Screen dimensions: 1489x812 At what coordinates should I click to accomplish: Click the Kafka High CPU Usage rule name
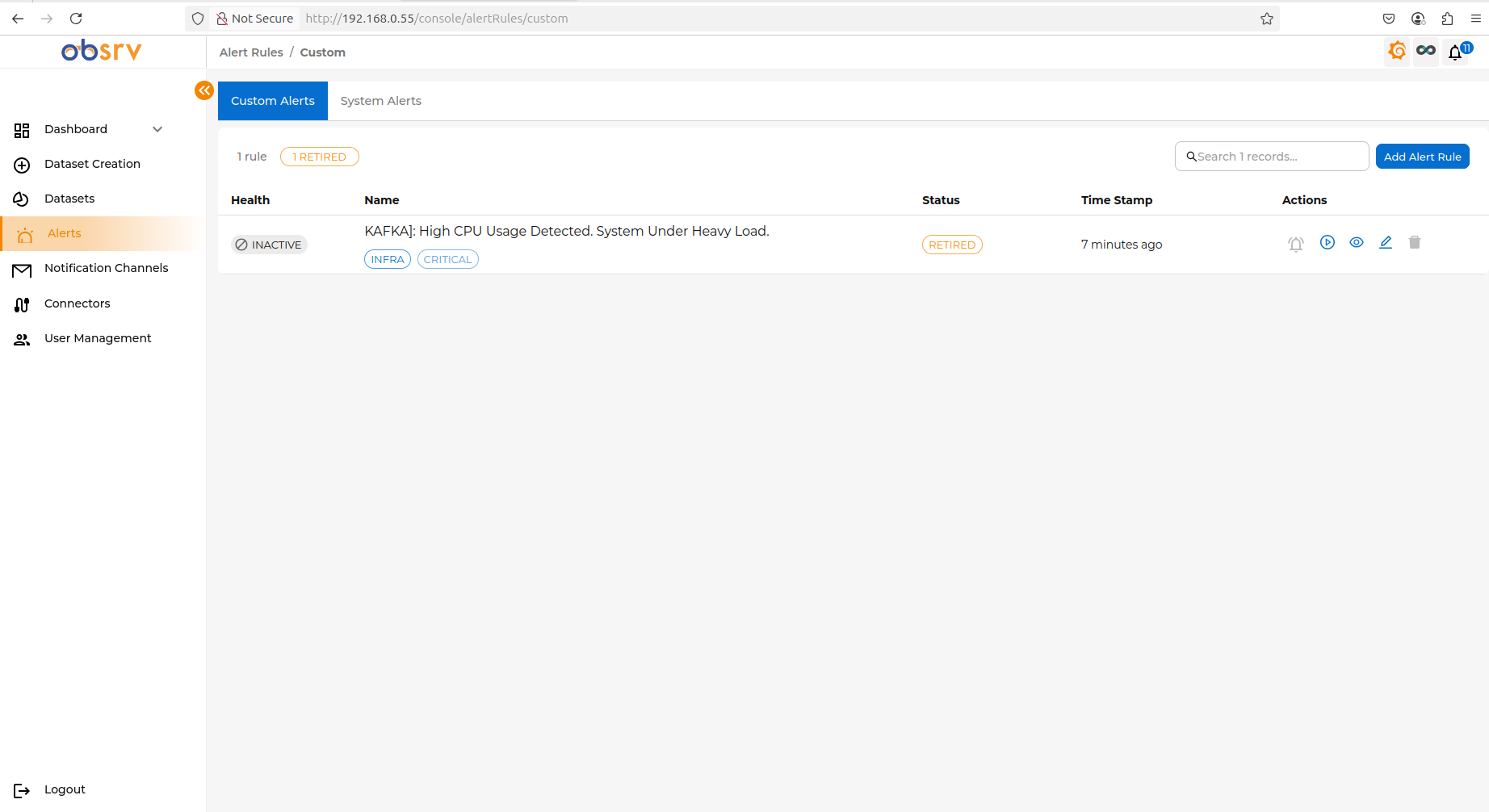567,231
